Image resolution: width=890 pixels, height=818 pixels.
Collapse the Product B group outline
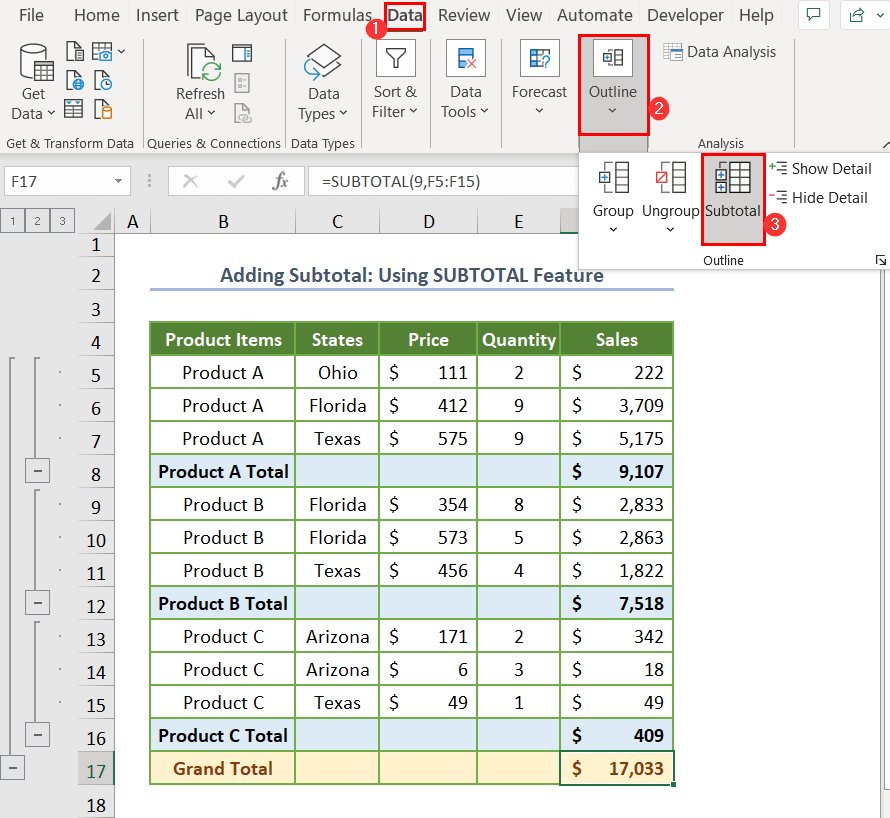(x=37, y=603)
